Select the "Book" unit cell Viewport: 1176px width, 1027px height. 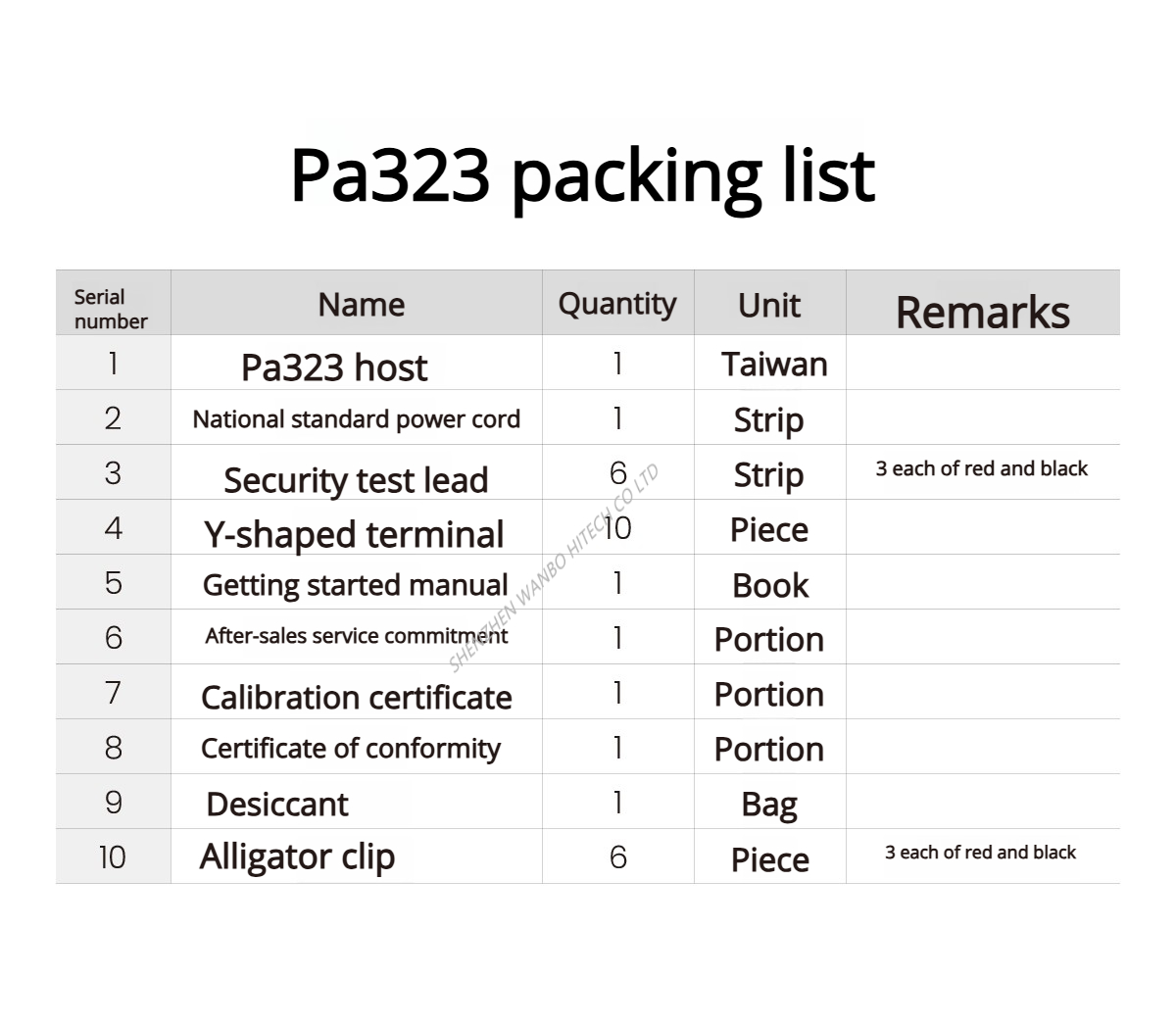[x=770, y=586]
